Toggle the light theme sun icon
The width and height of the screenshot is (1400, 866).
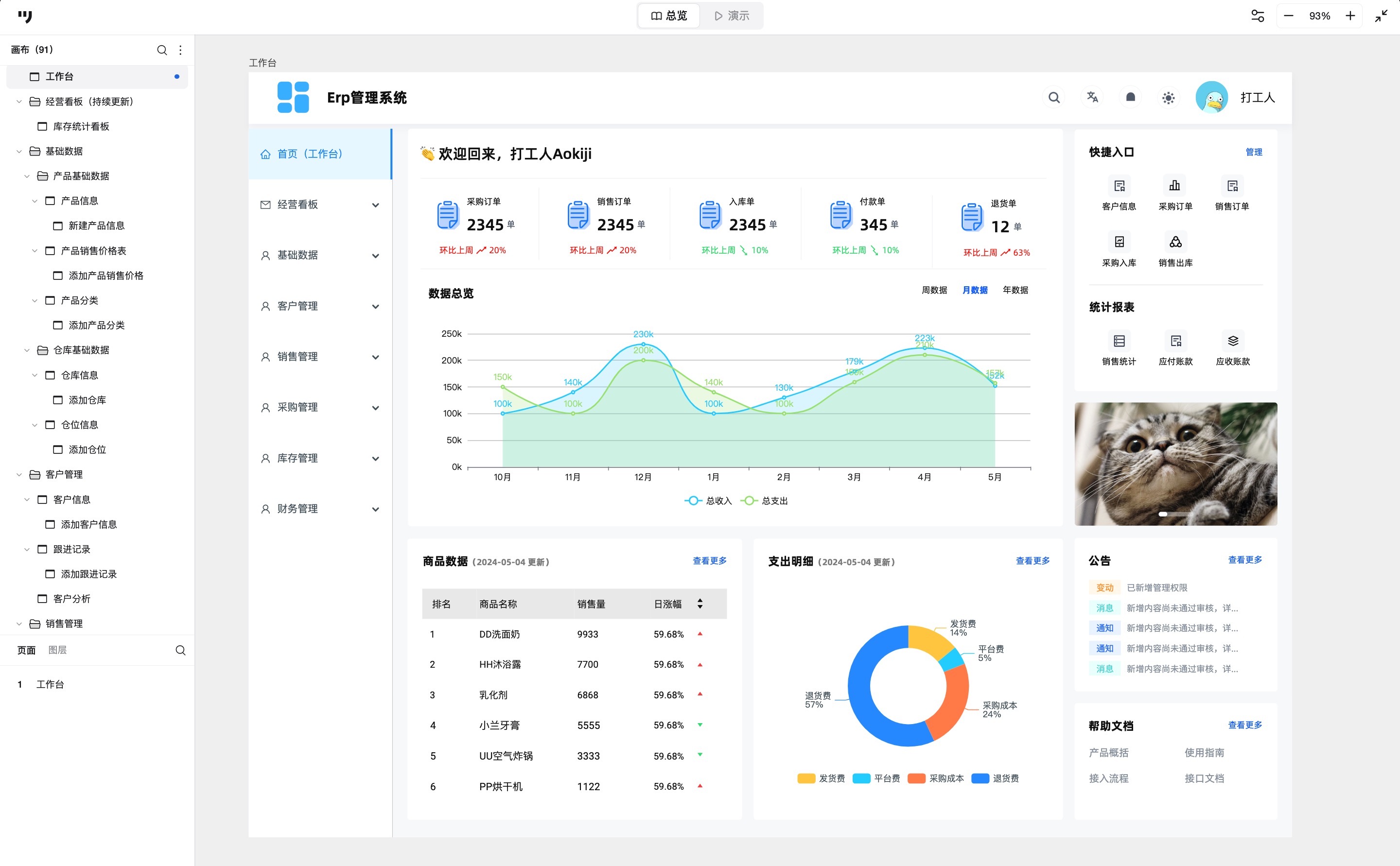click(x=1168, y=98)
